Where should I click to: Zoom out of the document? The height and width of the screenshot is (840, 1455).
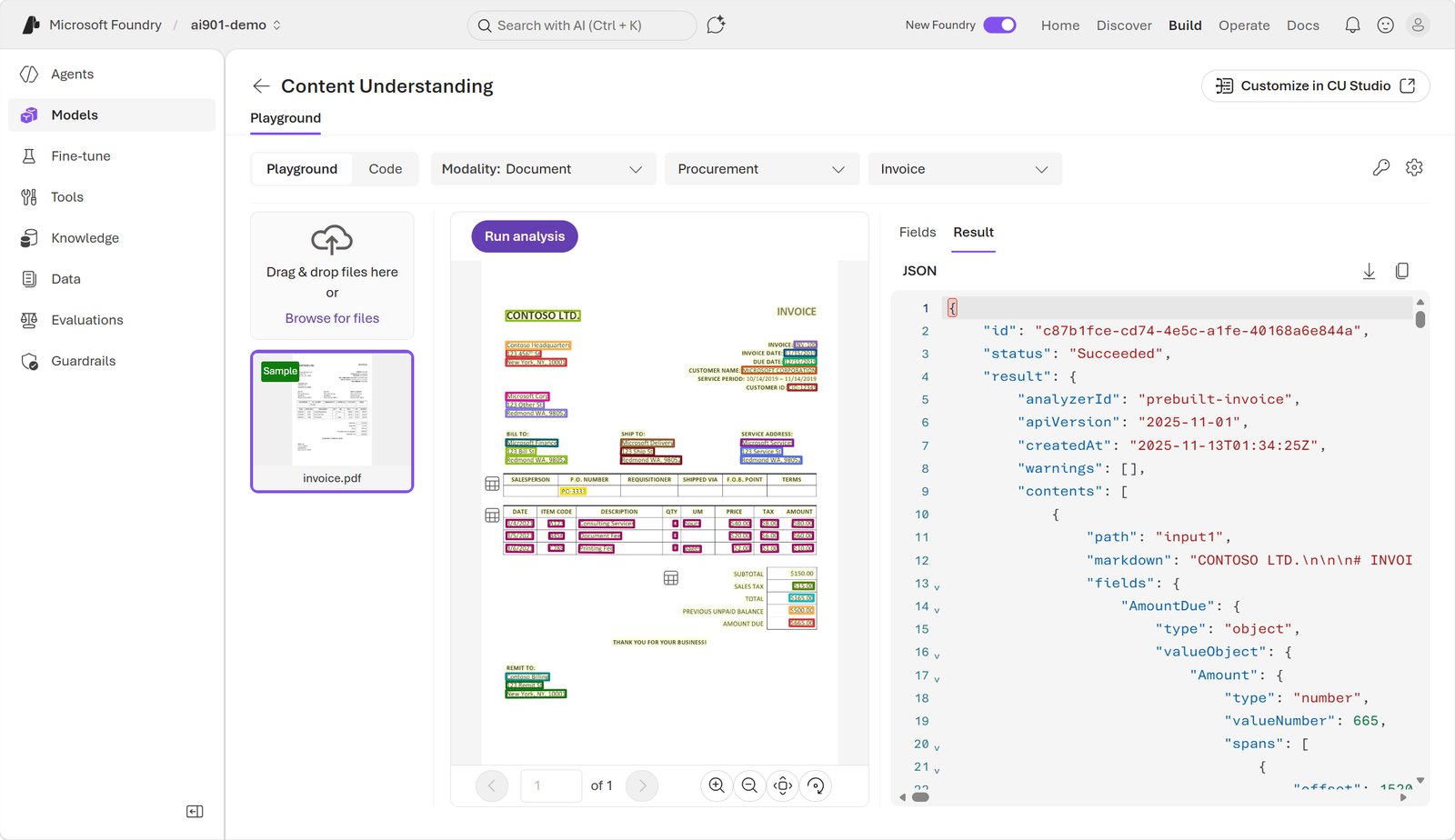(749, 785)
